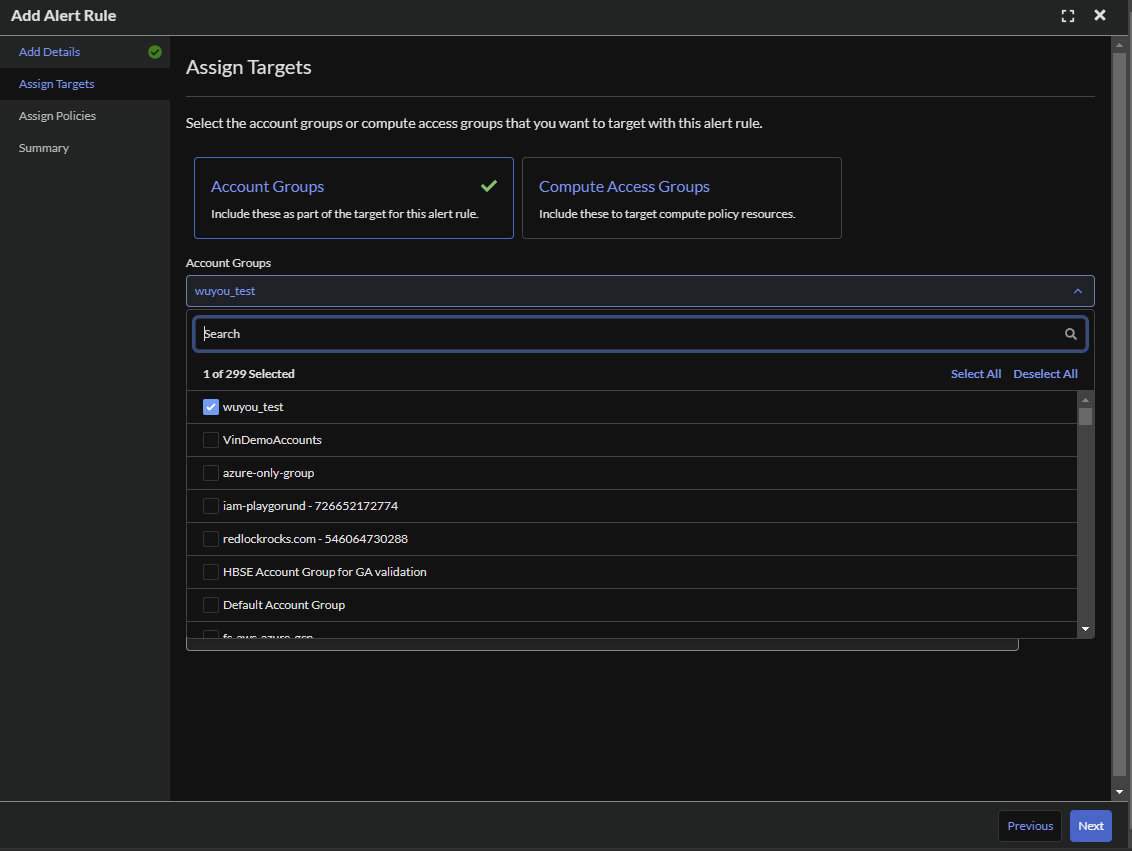
Task: Check the Default Account Group checkbox
Action: pos(211,604)
